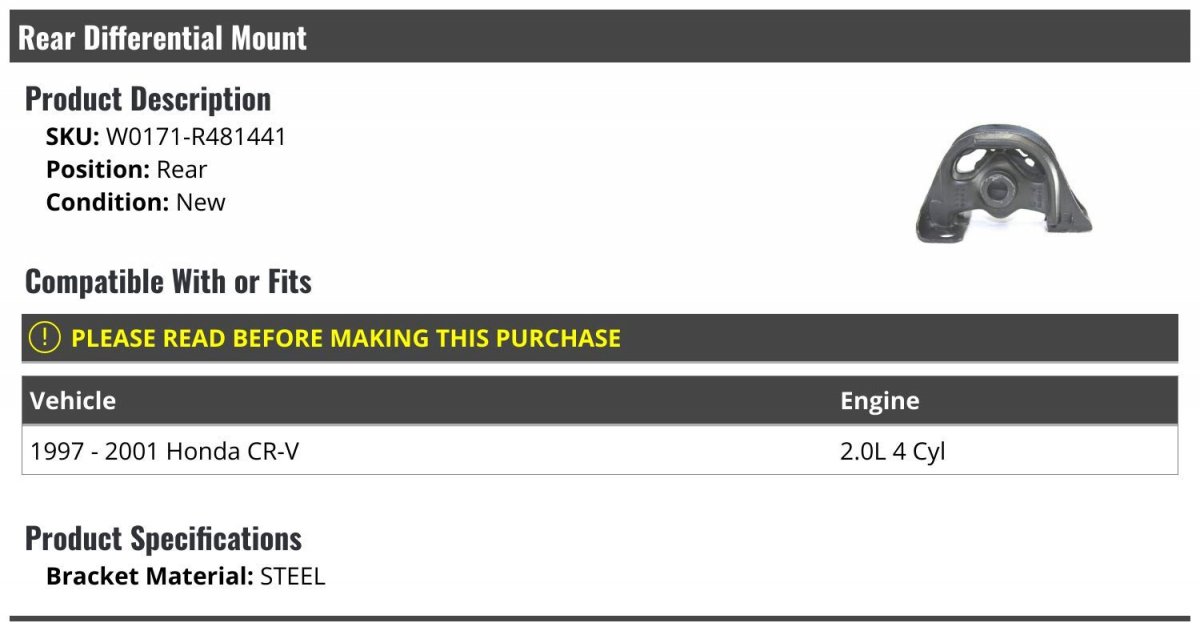Image resolution: width=1200 pixels, height=631 pixels.
Task: Click the Vehicle column header
Action: tap(73, 401)
